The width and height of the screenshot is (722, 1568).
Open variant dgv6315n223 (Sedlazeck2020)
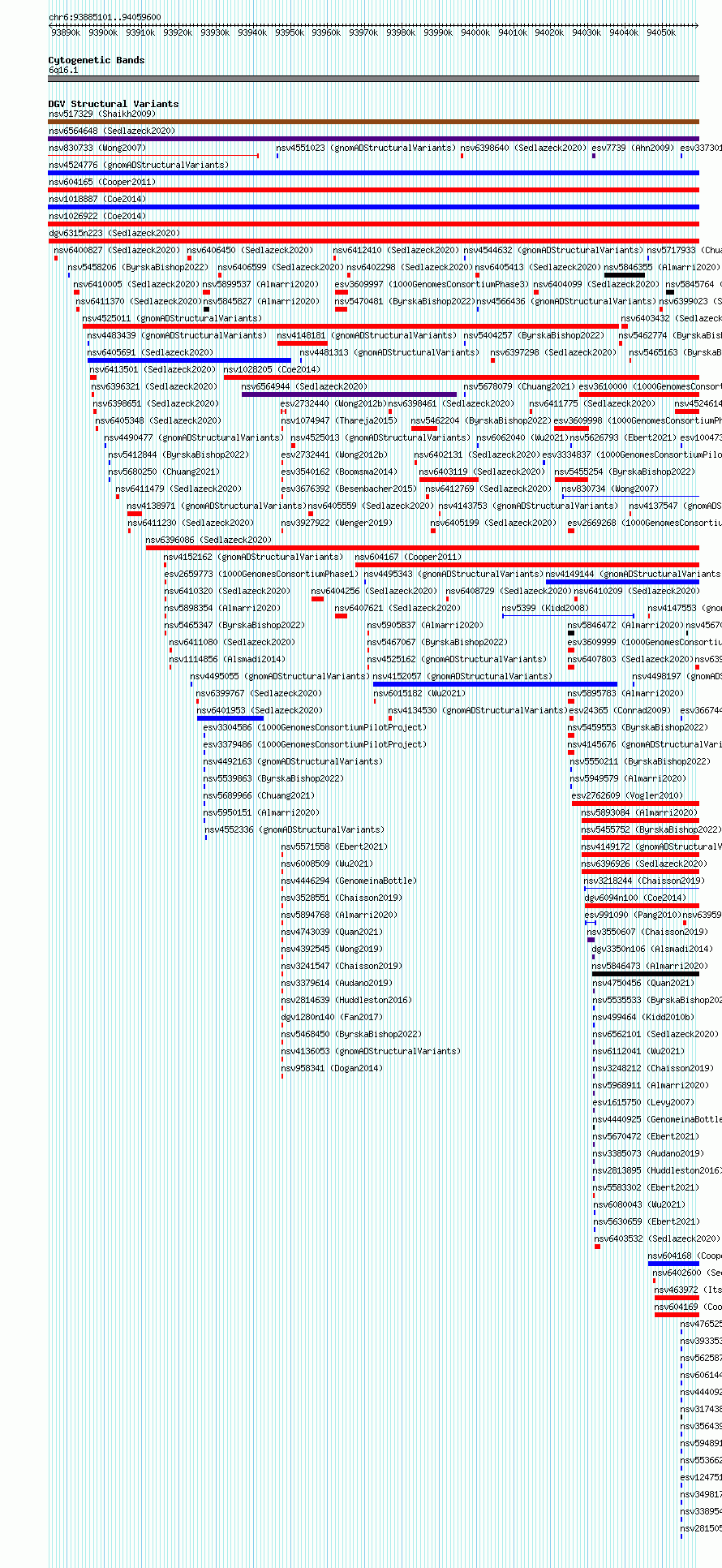point(114,234)
